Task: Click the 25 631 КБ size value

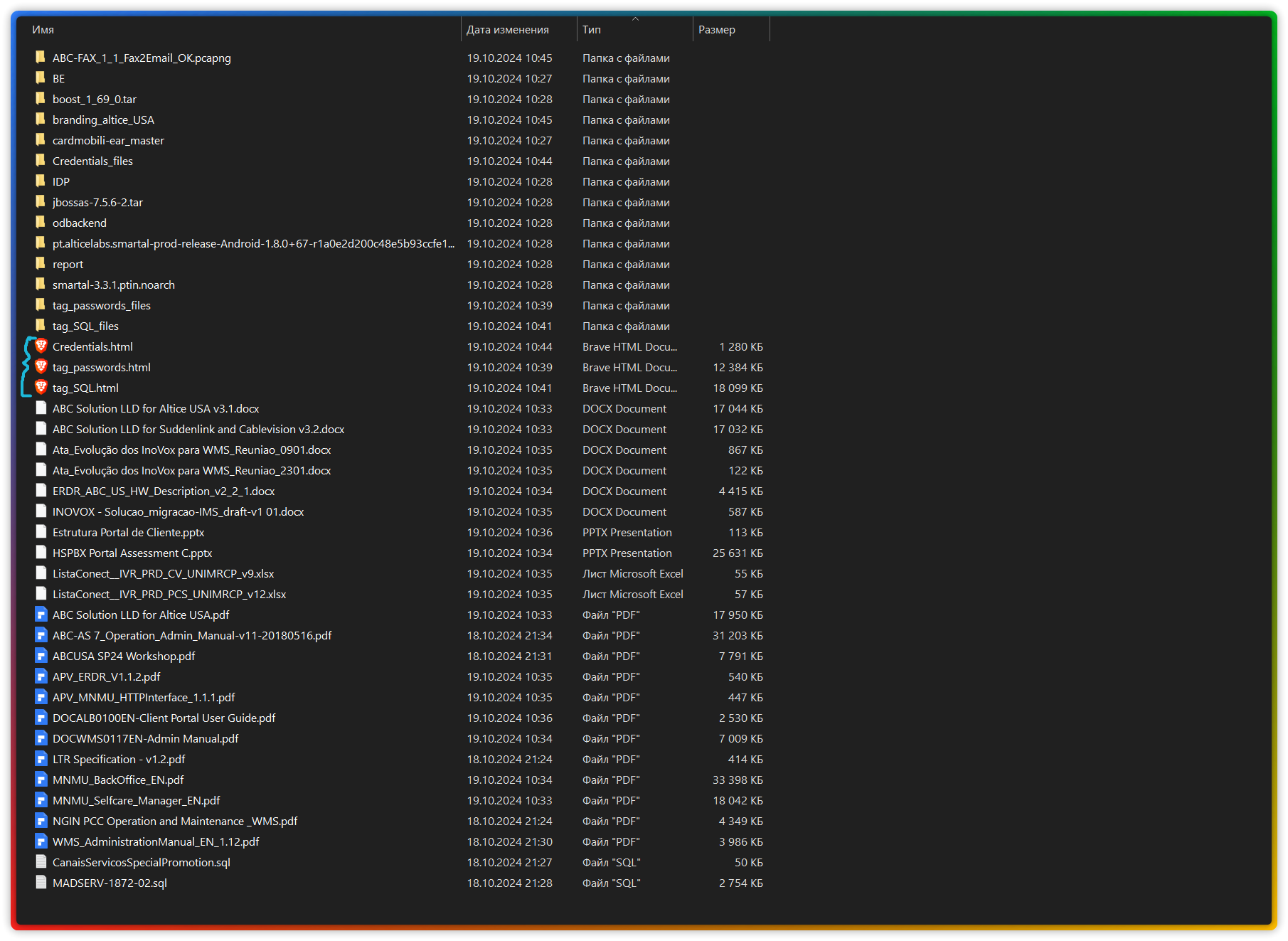Action: point(738,553)
